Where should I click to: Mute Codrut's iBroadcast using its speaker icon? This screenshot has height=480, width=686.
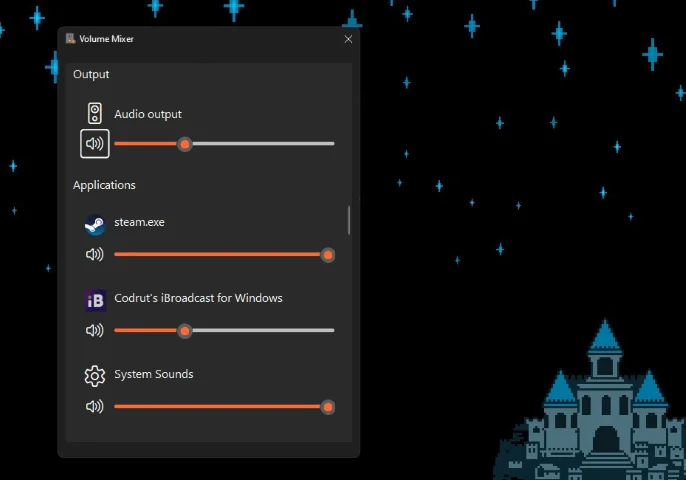coord(95,330)
